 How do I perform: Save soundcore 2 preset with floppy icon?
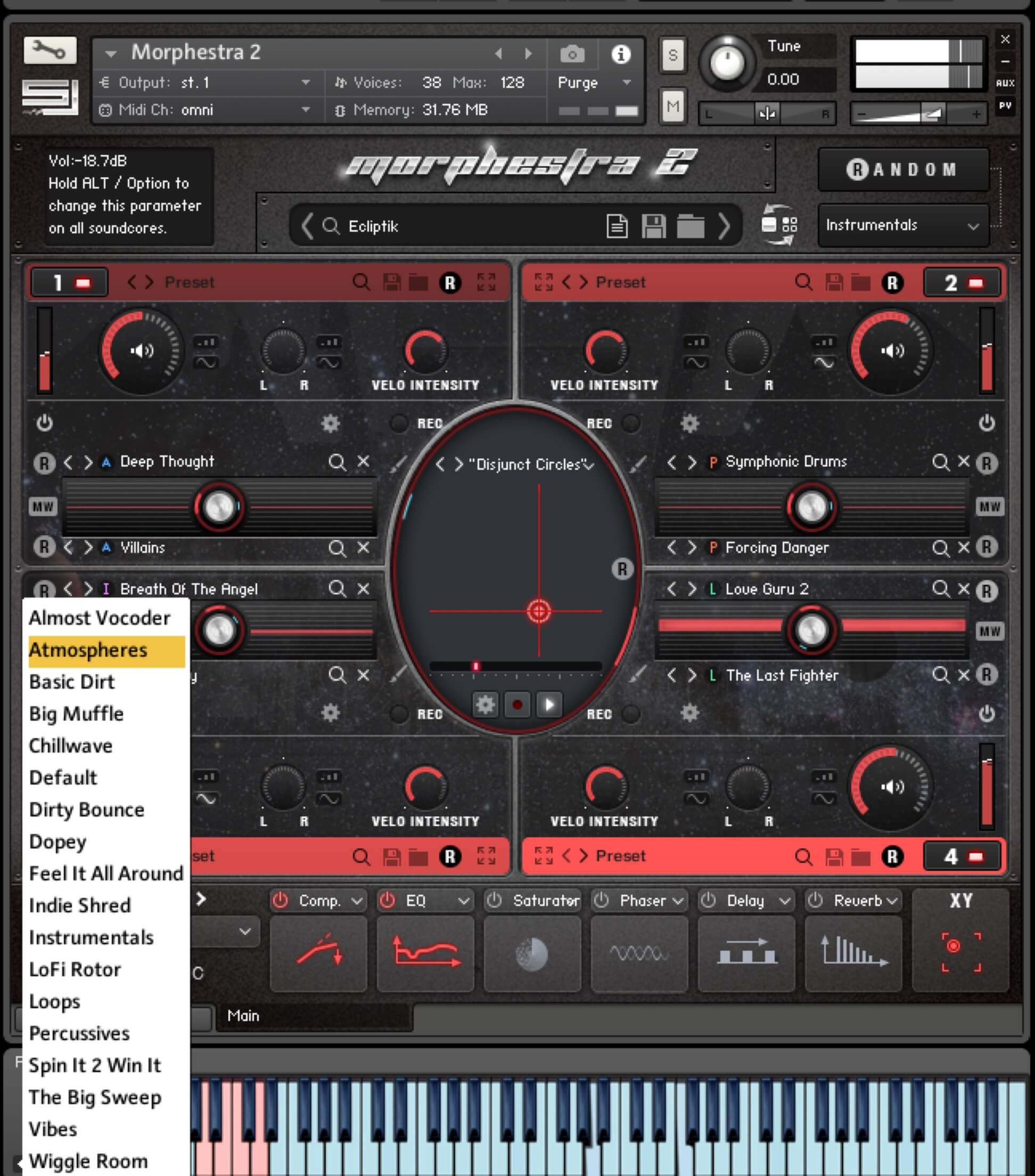coord(834,282)
